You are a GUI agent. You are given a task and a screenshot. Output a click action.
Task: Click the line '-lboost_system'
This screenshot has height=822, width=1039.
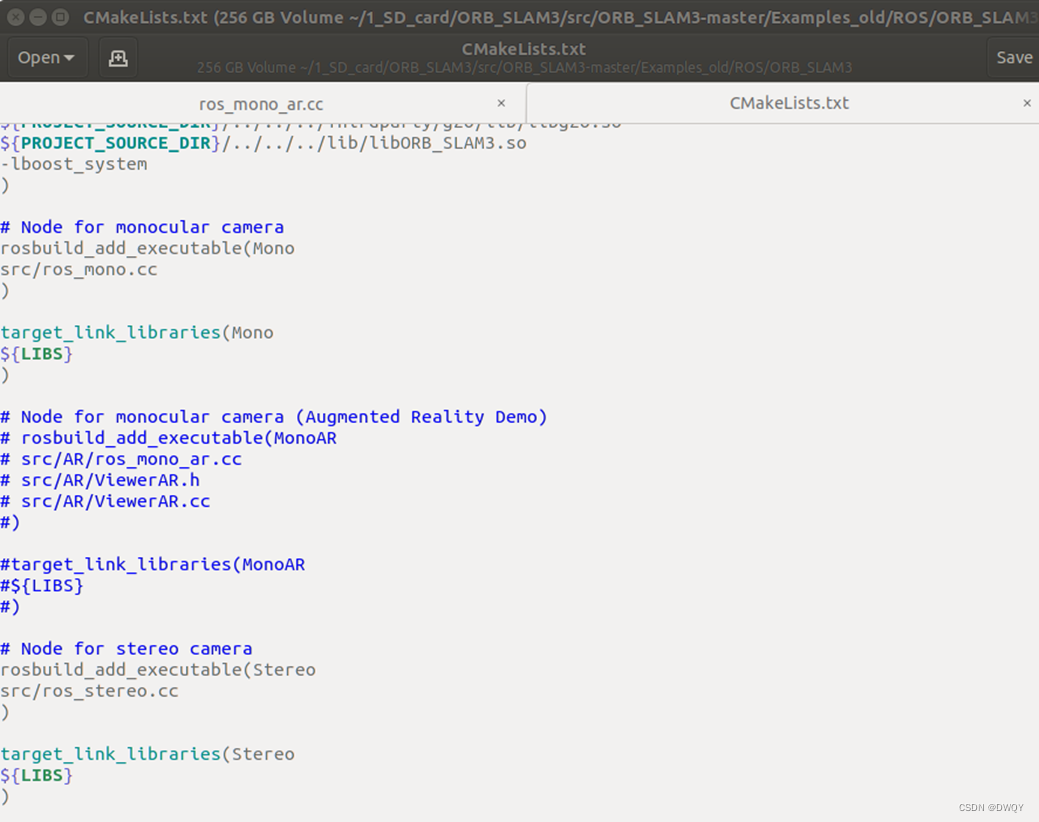74,164
